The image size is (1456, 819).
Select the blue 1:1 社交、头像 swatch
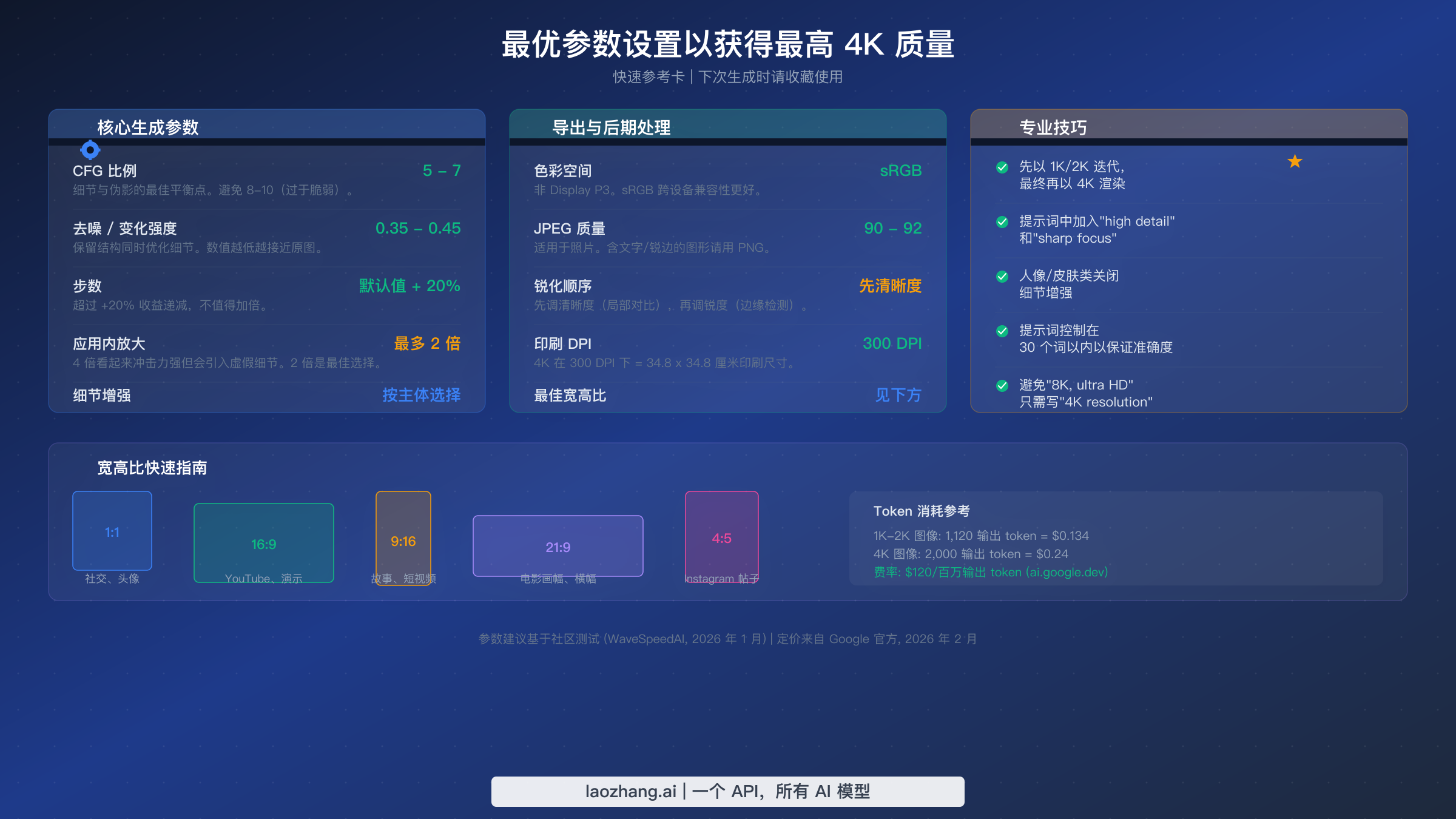click(112, 531)
